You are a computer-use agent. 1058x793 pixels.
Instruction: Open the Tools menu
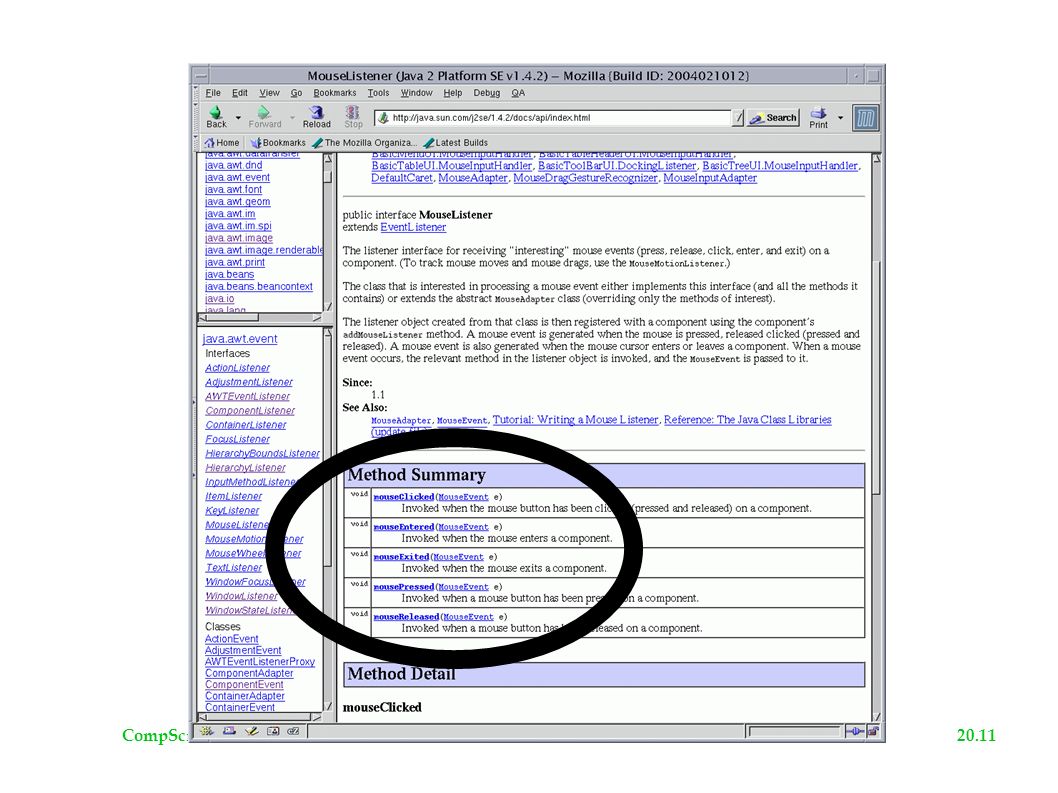379,93
